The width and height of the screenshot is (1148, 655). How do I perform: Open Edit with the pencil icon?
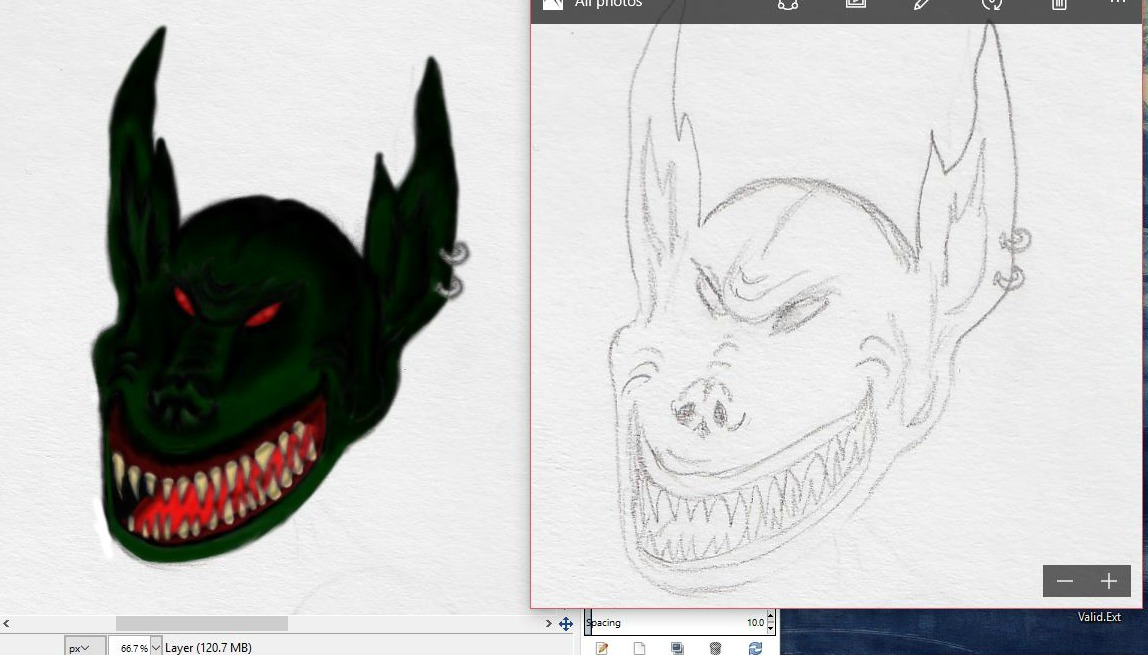coord(922,4)
